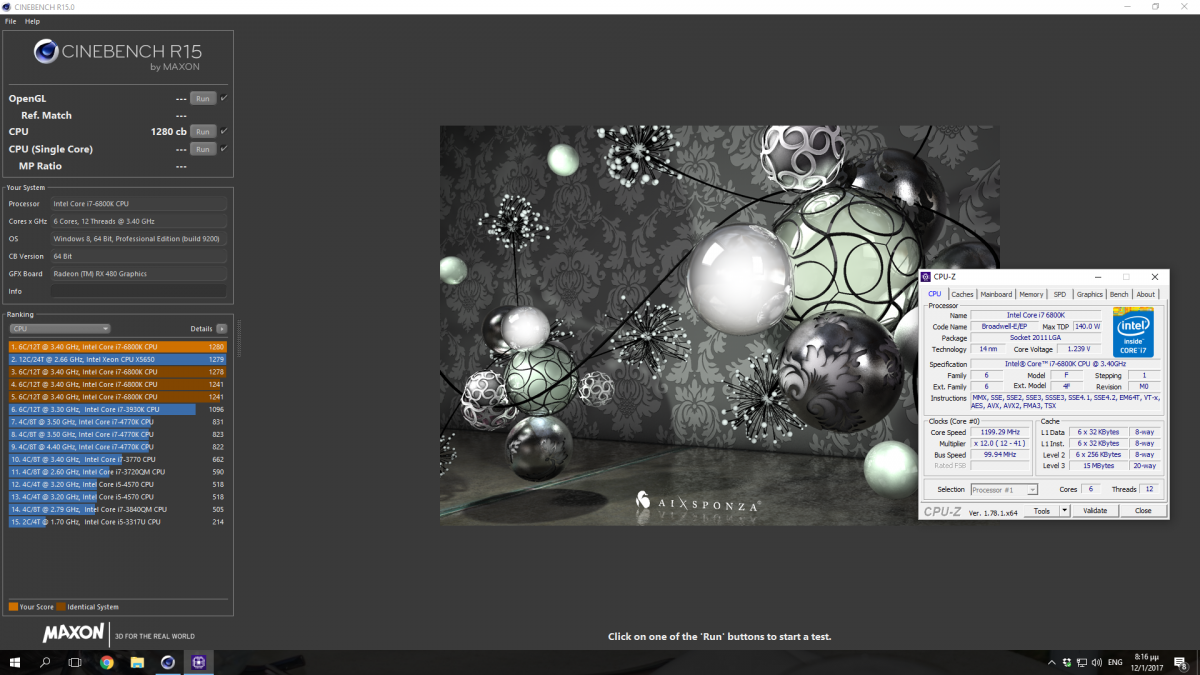
Task: Toggle the CPU test checkmark
Action: [224, 131]
